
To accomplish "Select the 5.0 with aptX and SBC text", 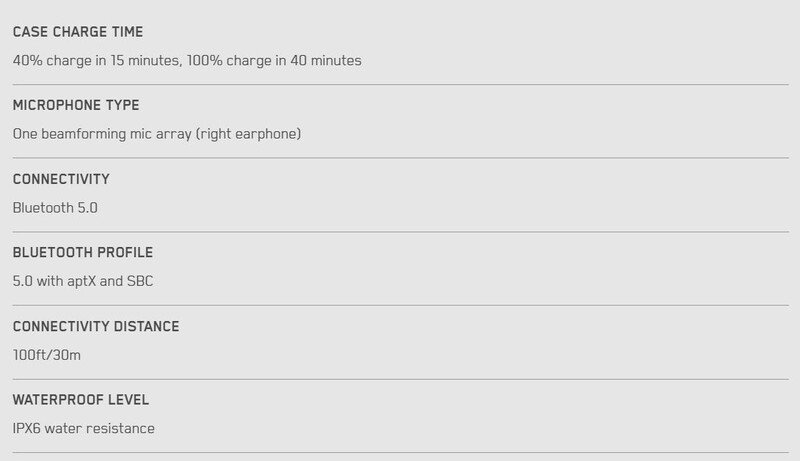I will click(x=83, y=281).
